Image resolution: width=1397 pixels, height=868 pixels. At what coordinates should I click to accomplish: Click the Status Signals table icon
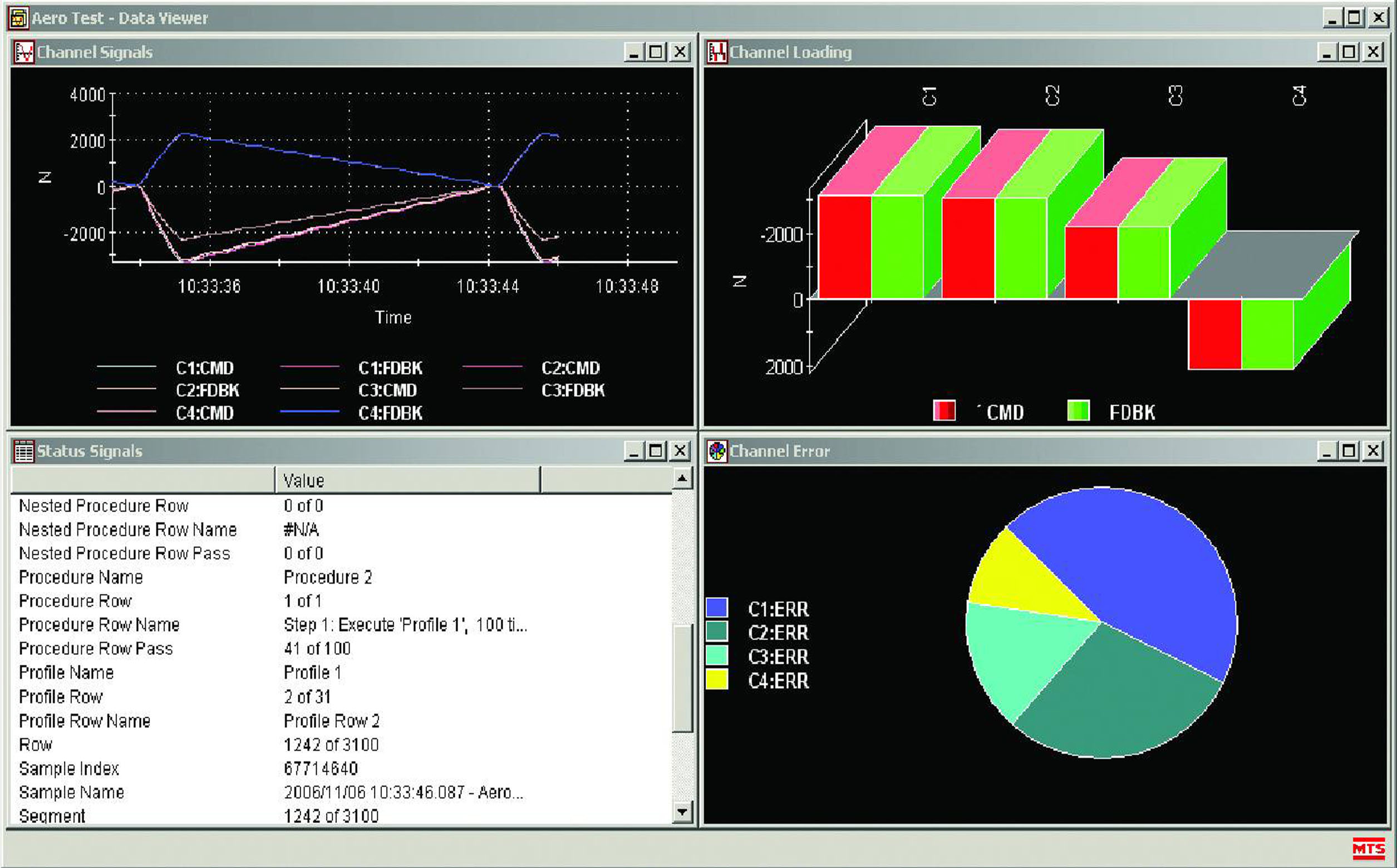point(23,451)
